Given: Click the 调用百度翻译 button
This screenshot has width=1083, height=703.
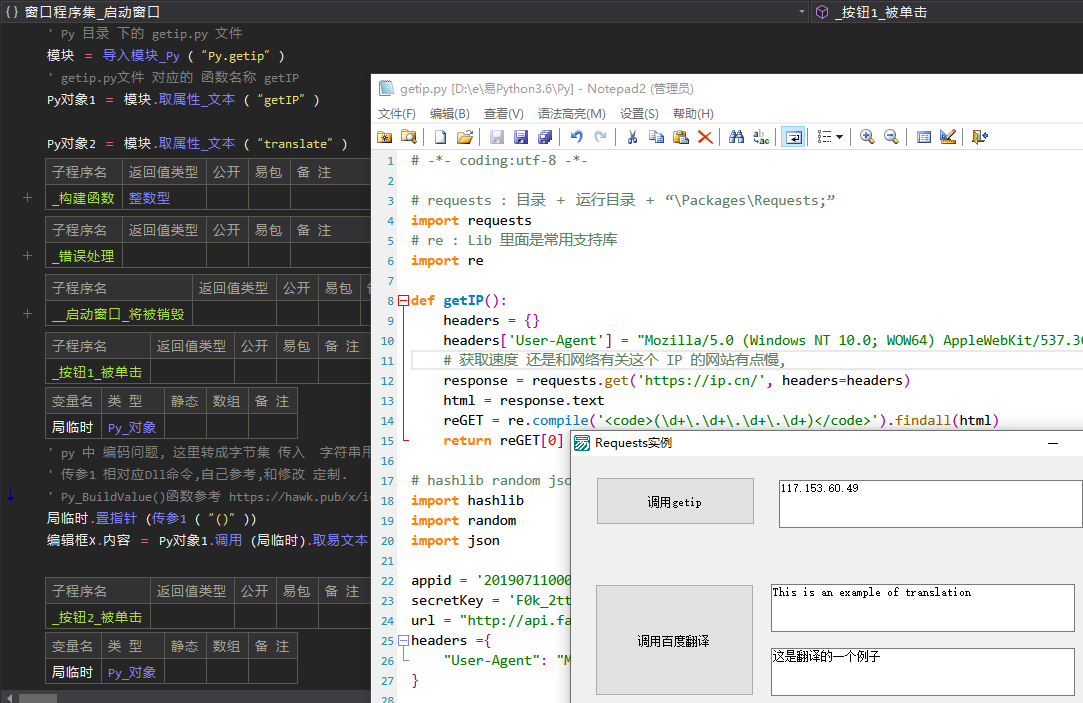Looking at the screenshot, I should (674, 640).
